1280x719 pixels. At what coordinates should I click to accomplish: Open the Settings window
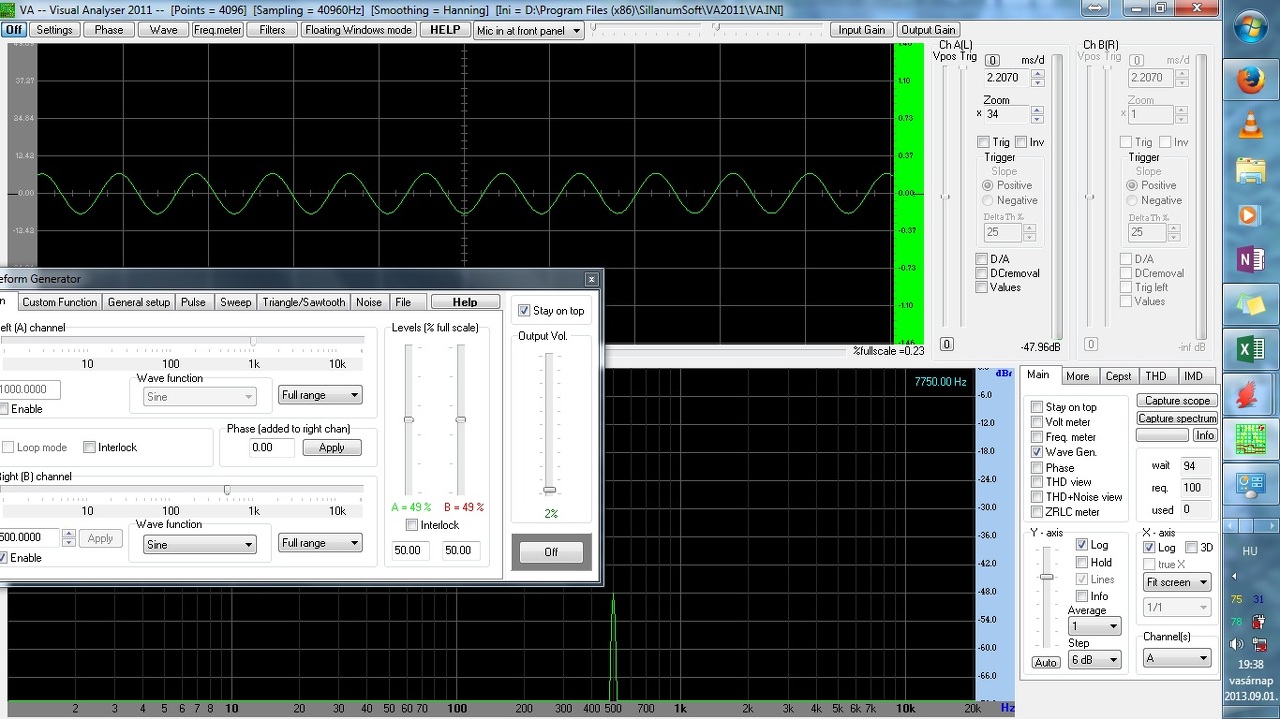(54, 30)
